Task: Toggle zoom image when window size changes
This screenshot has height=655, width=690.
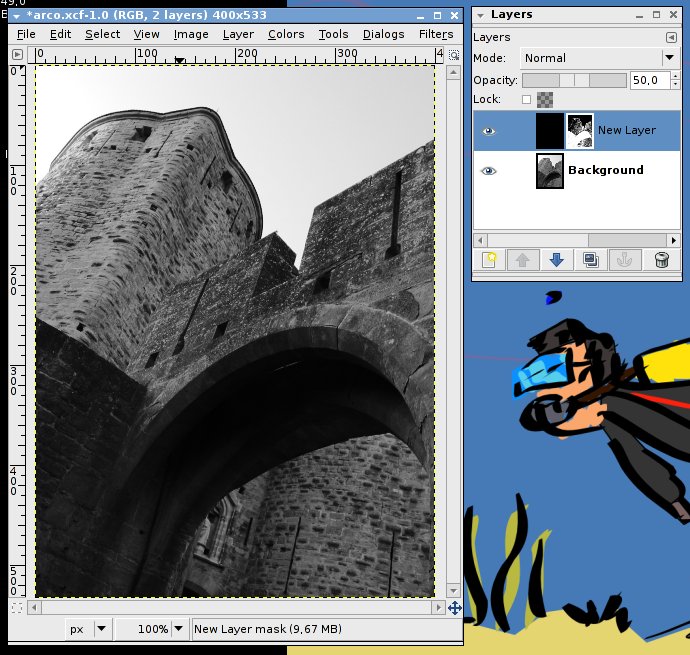Action: click(x=454, y=55)
